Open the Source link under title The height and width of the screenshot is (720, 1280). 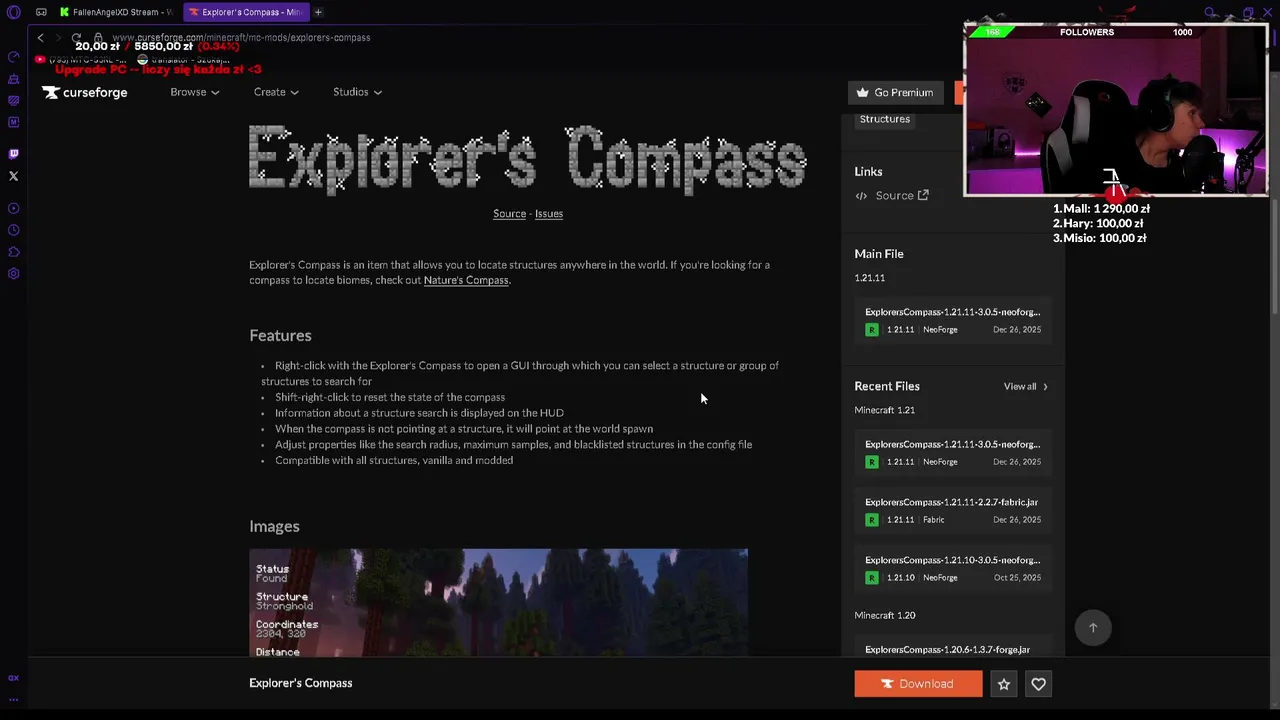click(x=509, y=213)
